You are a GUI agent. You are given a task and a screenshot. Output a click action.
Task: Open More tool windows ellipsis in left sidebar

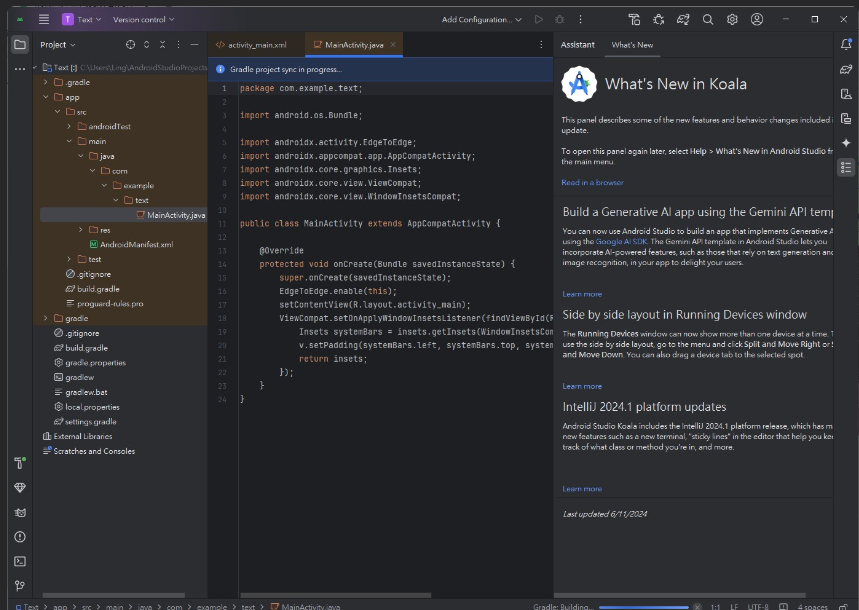tap(20, 69)
